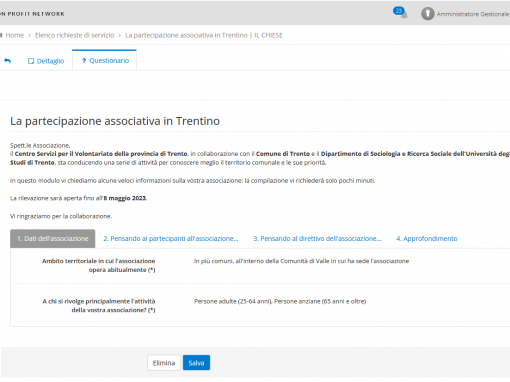The width and height of the screenshot is (510, 382).
Task: Click the page title La partecipazione associativa in Trentino
Action: coord(115,121)
